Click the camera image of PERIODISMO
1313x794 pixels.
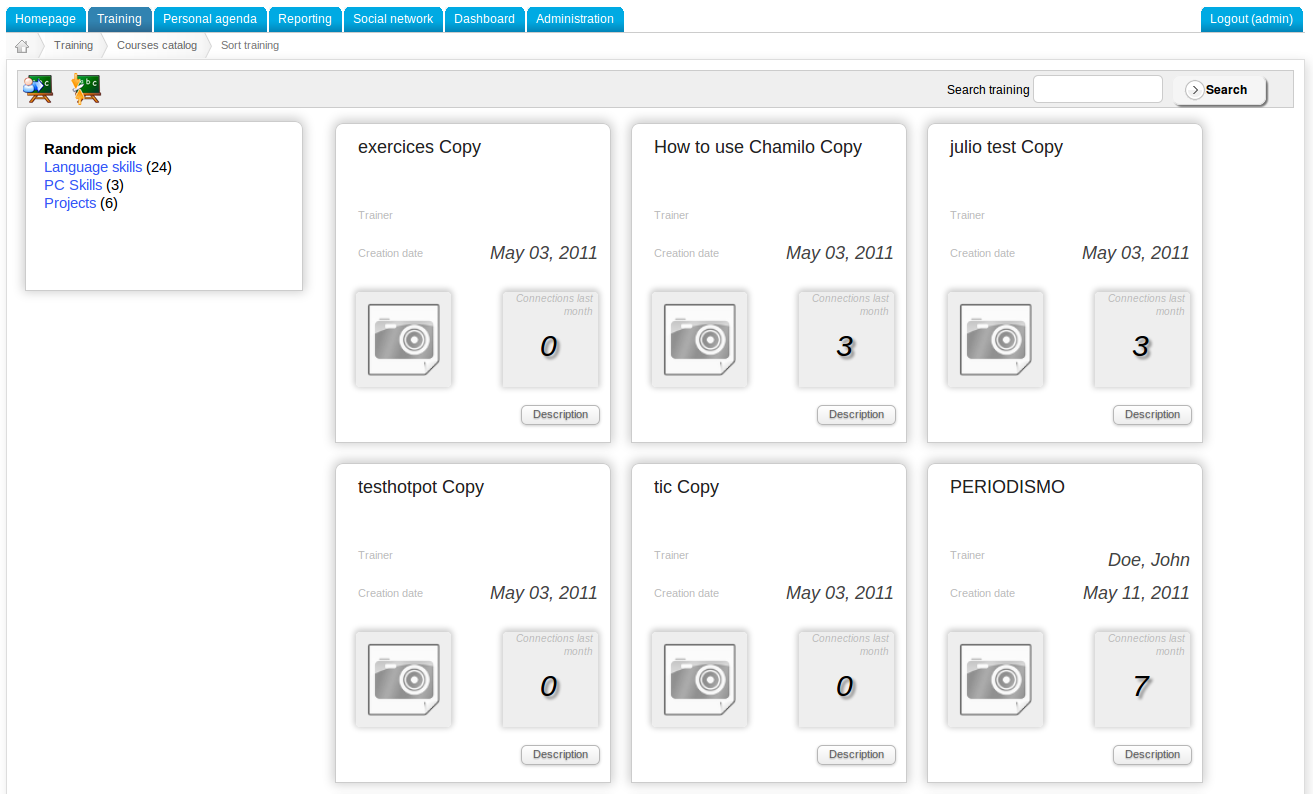click(x=995, y=680)
